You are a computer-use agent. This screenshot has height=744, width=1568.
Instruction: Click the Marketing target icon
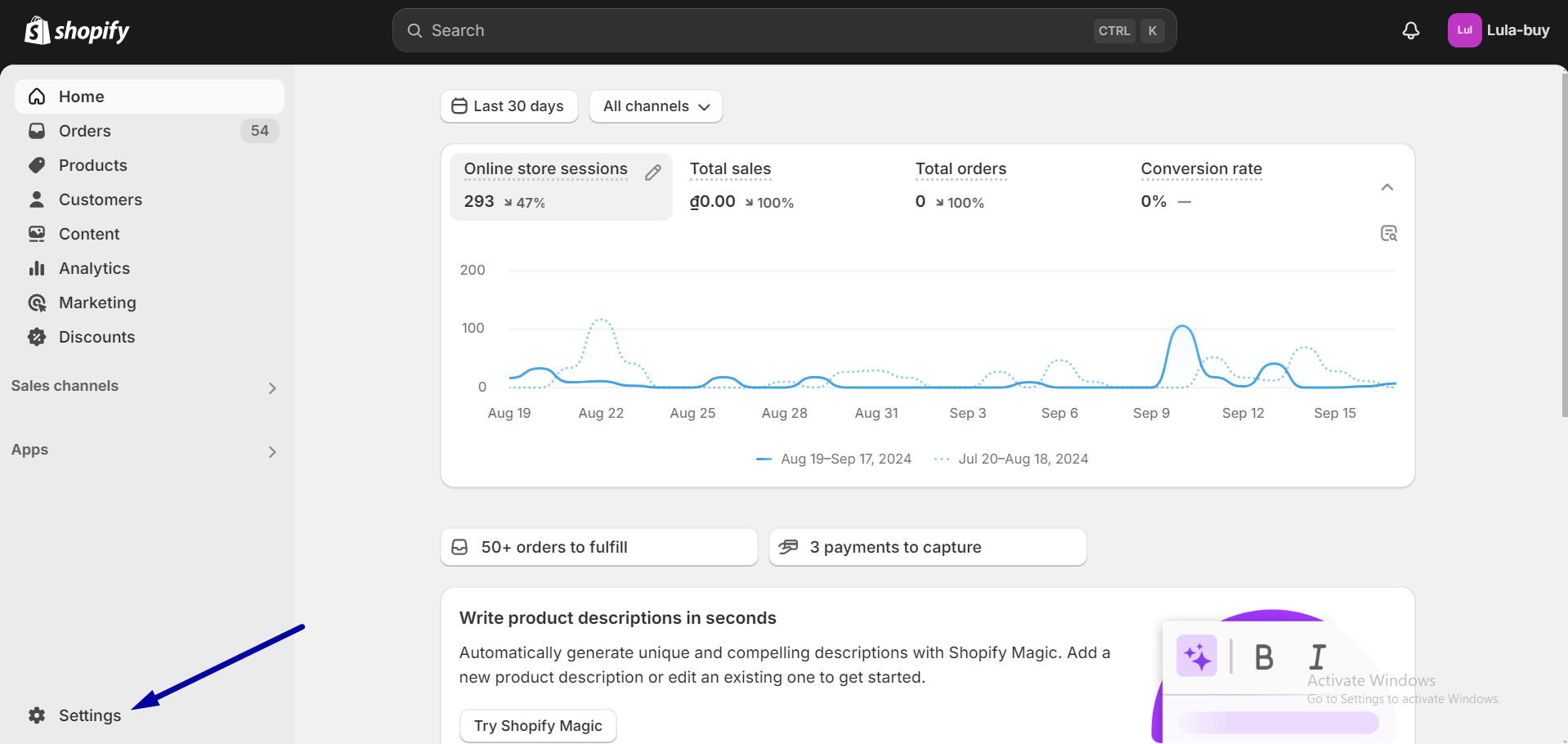(x=37, y=303)
